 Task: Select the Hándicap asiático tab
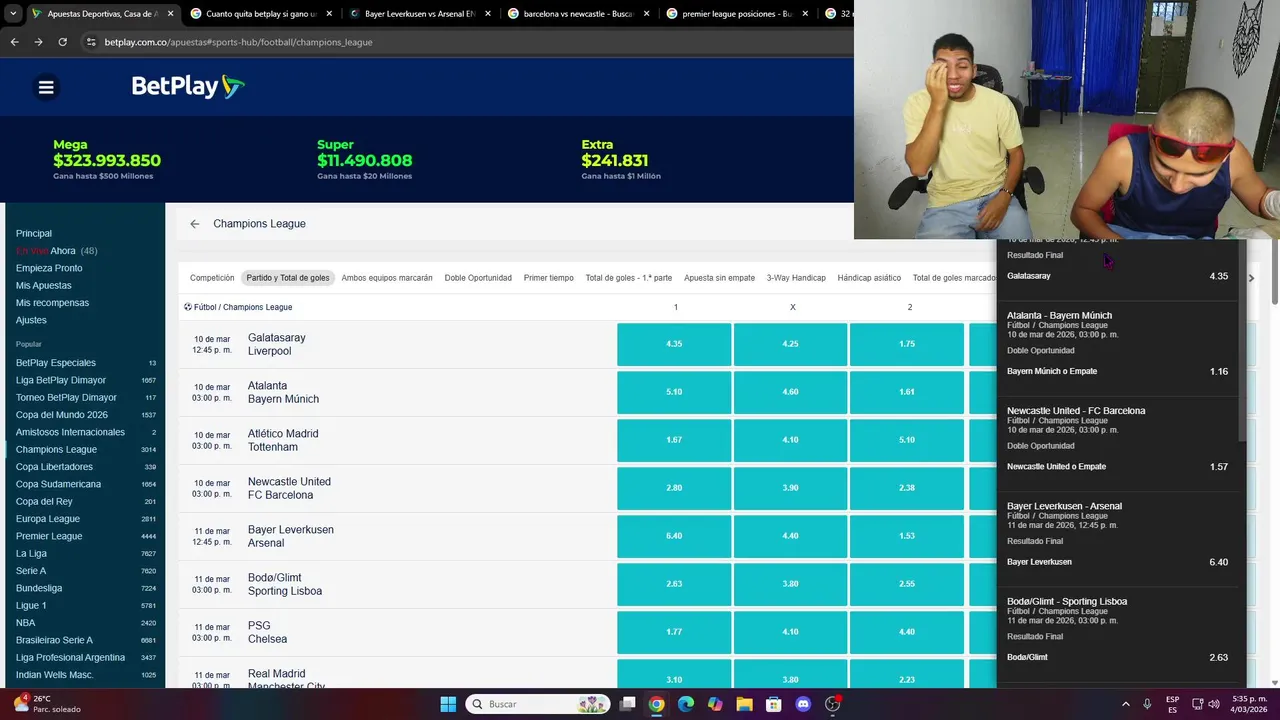[869, 278]
